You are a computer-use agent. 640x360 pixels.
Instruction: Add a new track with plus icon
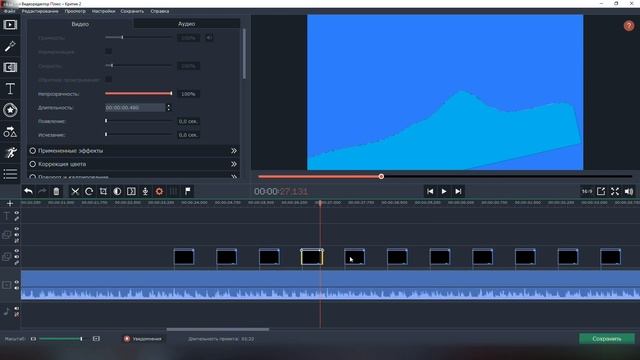coord(10,203)
